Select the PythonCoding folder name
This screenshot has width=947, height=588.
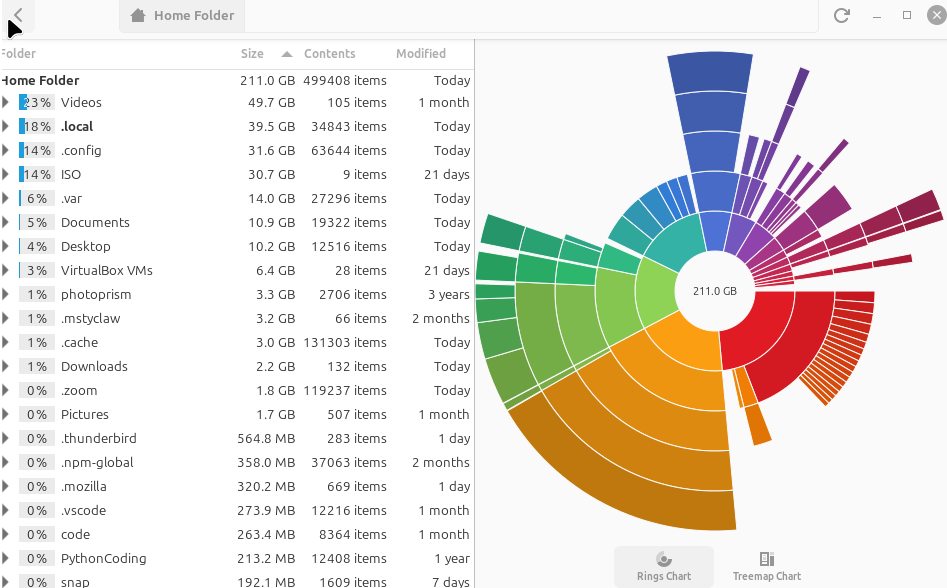click(103, 558)
